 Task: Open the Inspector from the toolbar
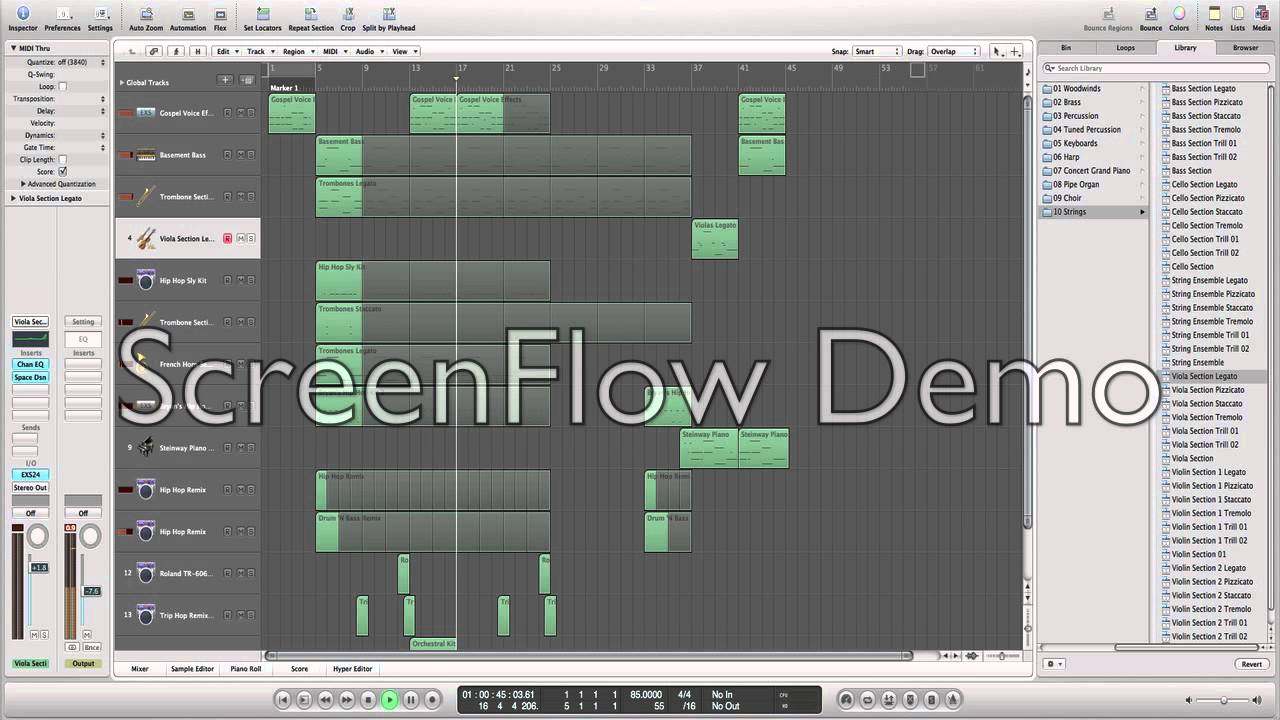[x=23, y=17]
